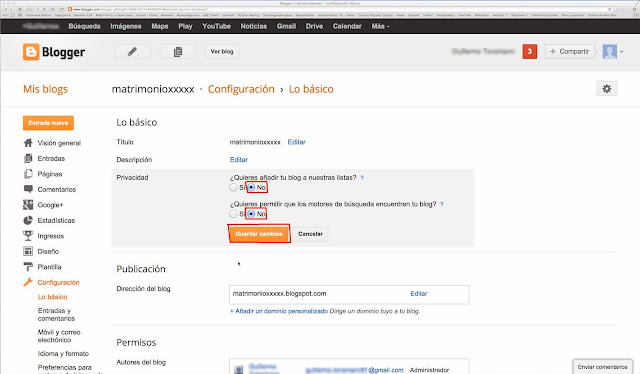Click the red notifications badge showing 3
This screenshot has width=640, height=374.
pos(529,51)
